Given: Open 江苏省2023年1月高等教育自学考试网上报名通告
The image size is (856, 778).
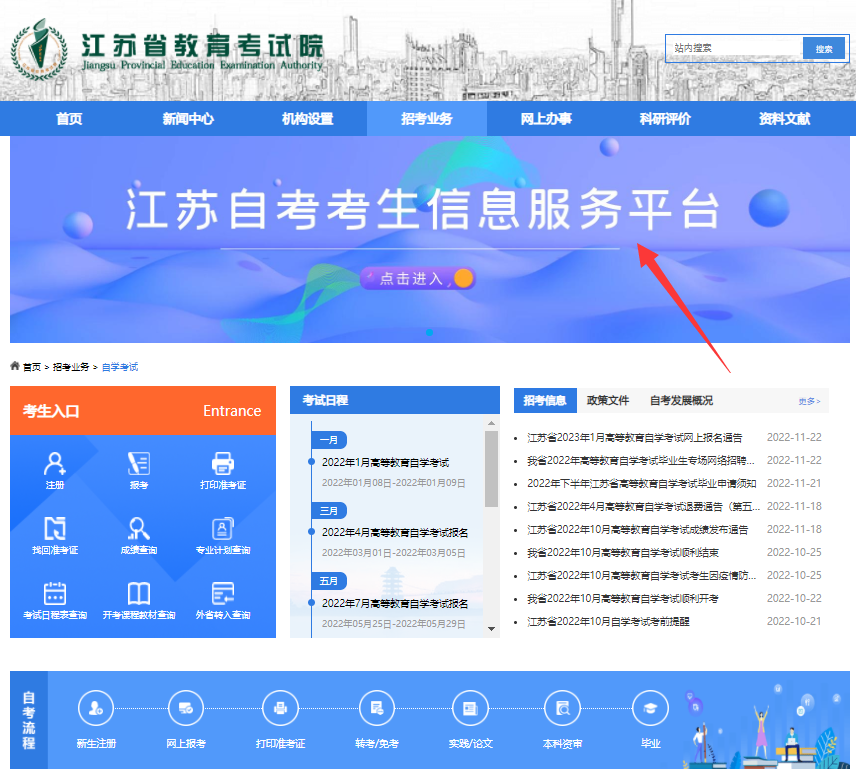Looking at the screenshot, I should coord(634,437).
